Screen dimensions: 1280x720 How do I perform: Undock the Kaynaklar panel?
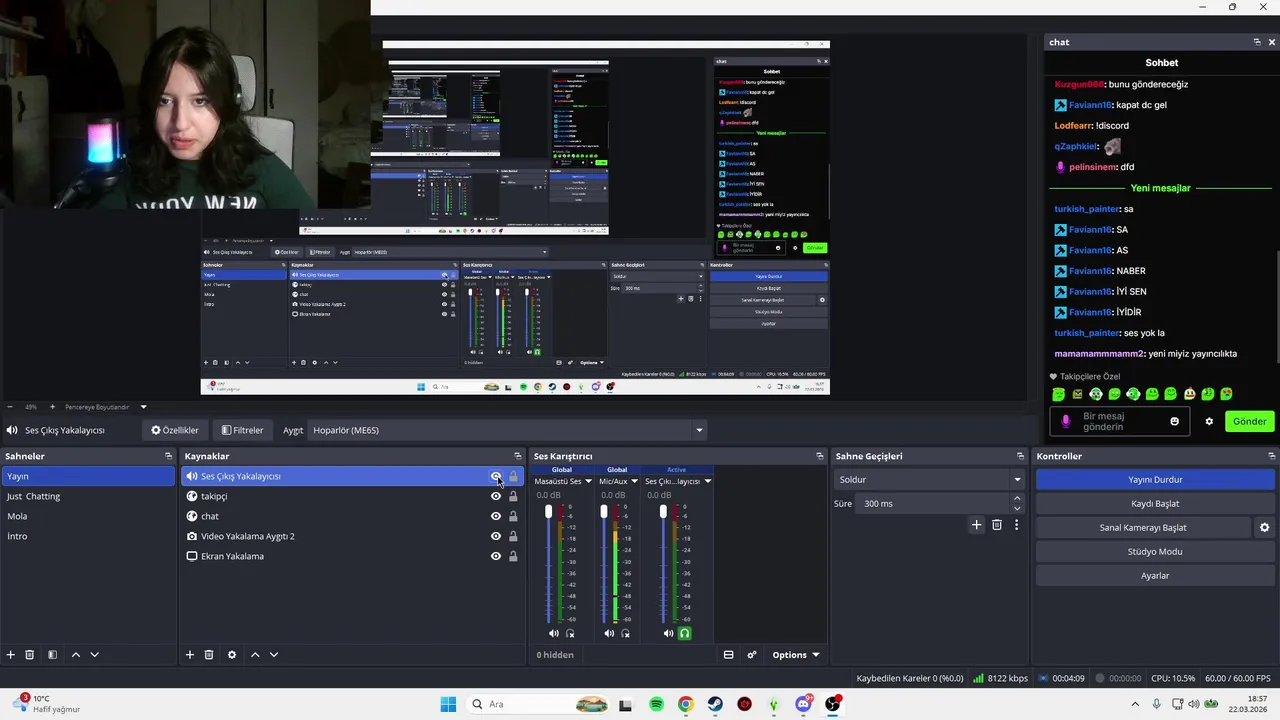point(518,456)
